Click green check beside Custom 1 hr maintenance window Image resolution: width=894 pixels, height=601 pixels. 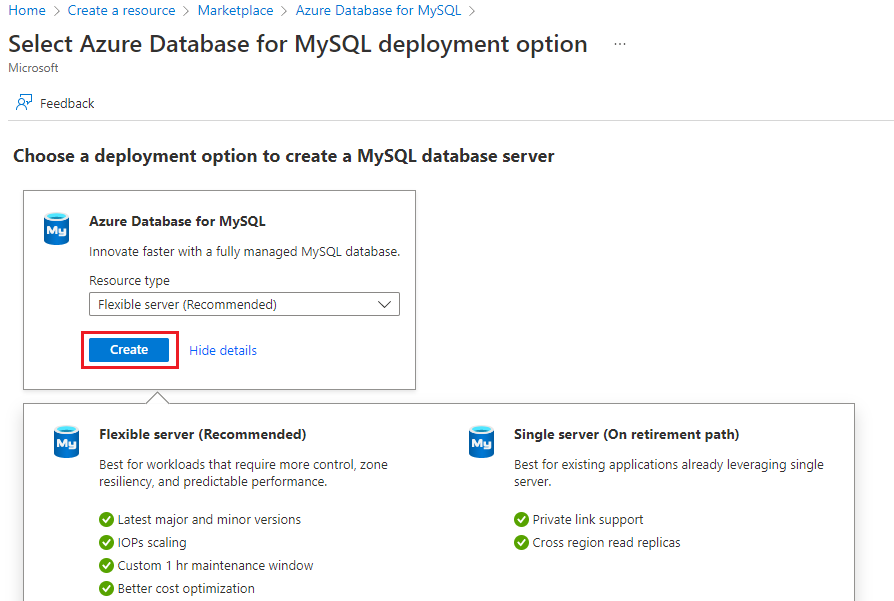(x=106, y=566)
